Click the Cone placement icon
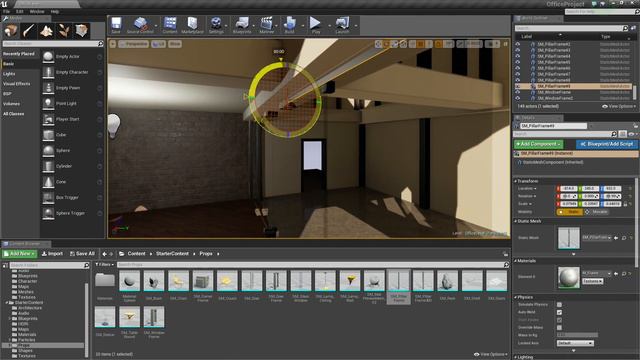 [48, 182]
